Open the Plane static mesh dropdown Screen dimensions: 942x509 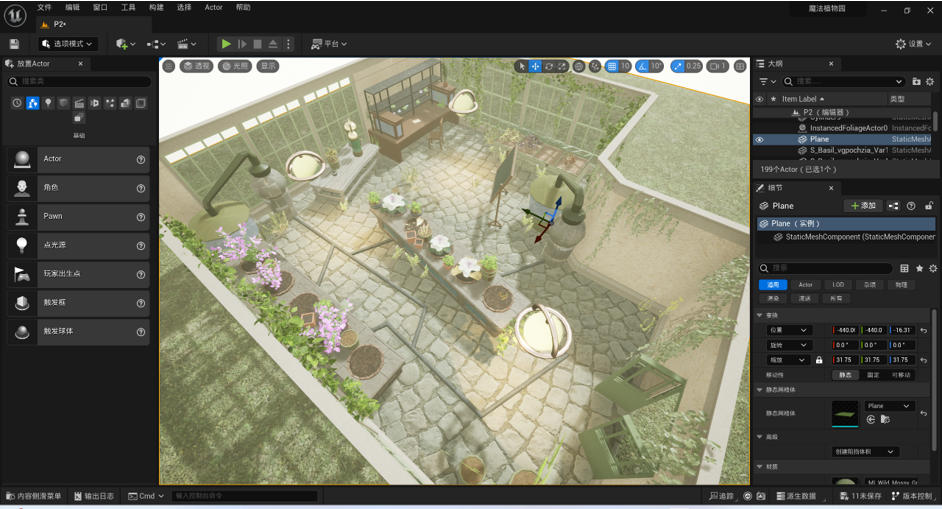point(889,406)
